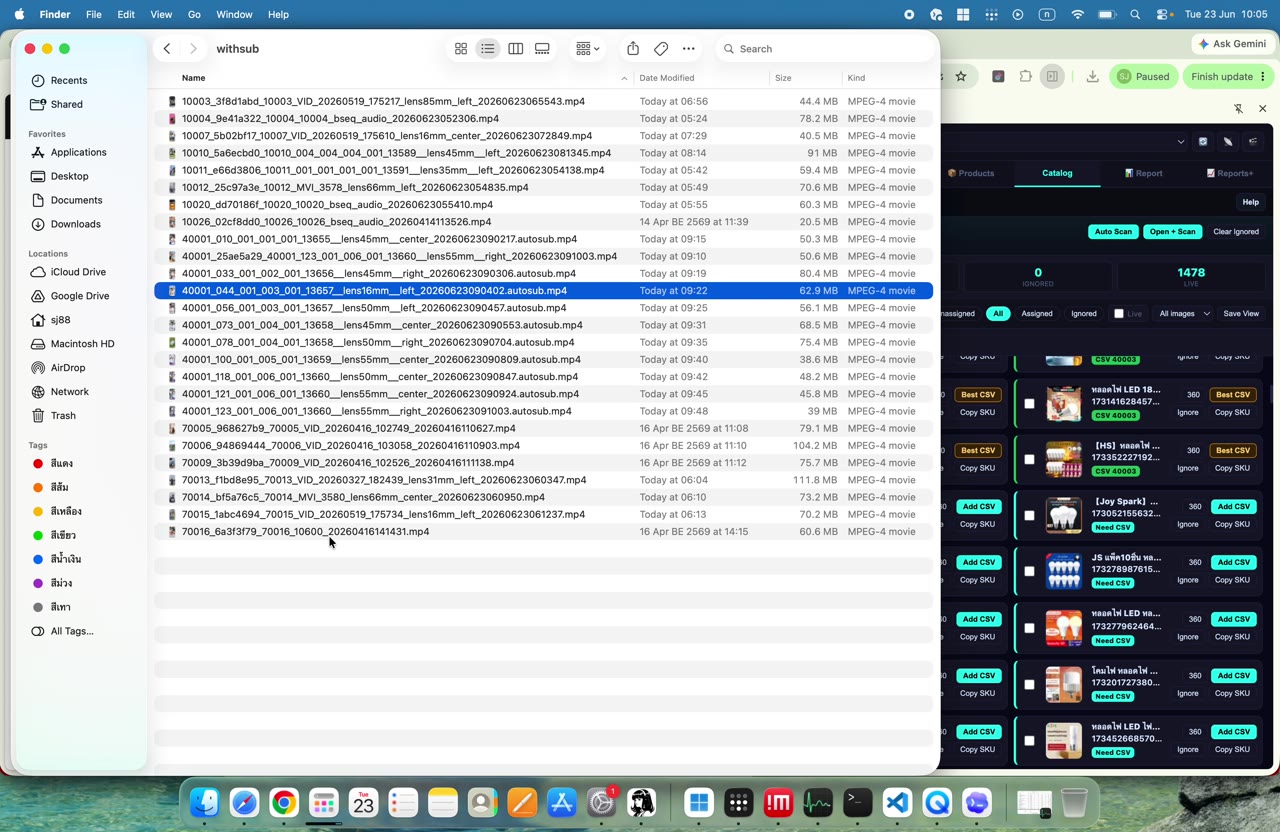Open Finder Group By dropdown
The height and width of the screenshot is (832, 1280).
[x=588, y=49]
